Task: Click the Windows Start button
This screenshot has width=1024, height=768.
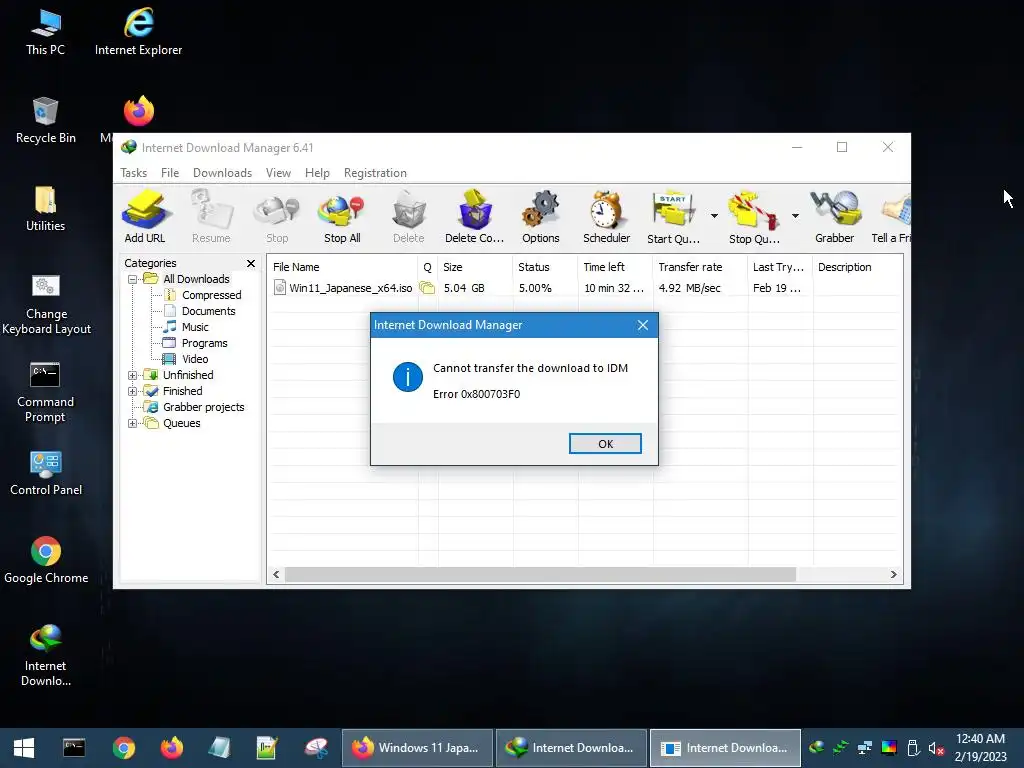Action: click(24, 748)
